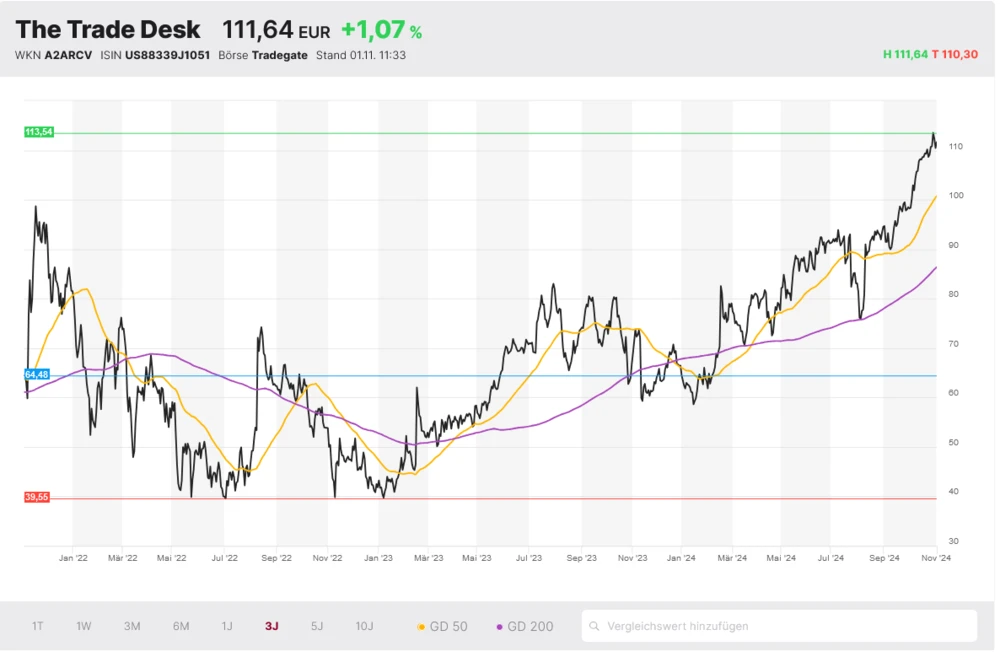Screen dimensions: 1000x657
Task: Switch the chart to the 1T range
Action: [37, 627]
